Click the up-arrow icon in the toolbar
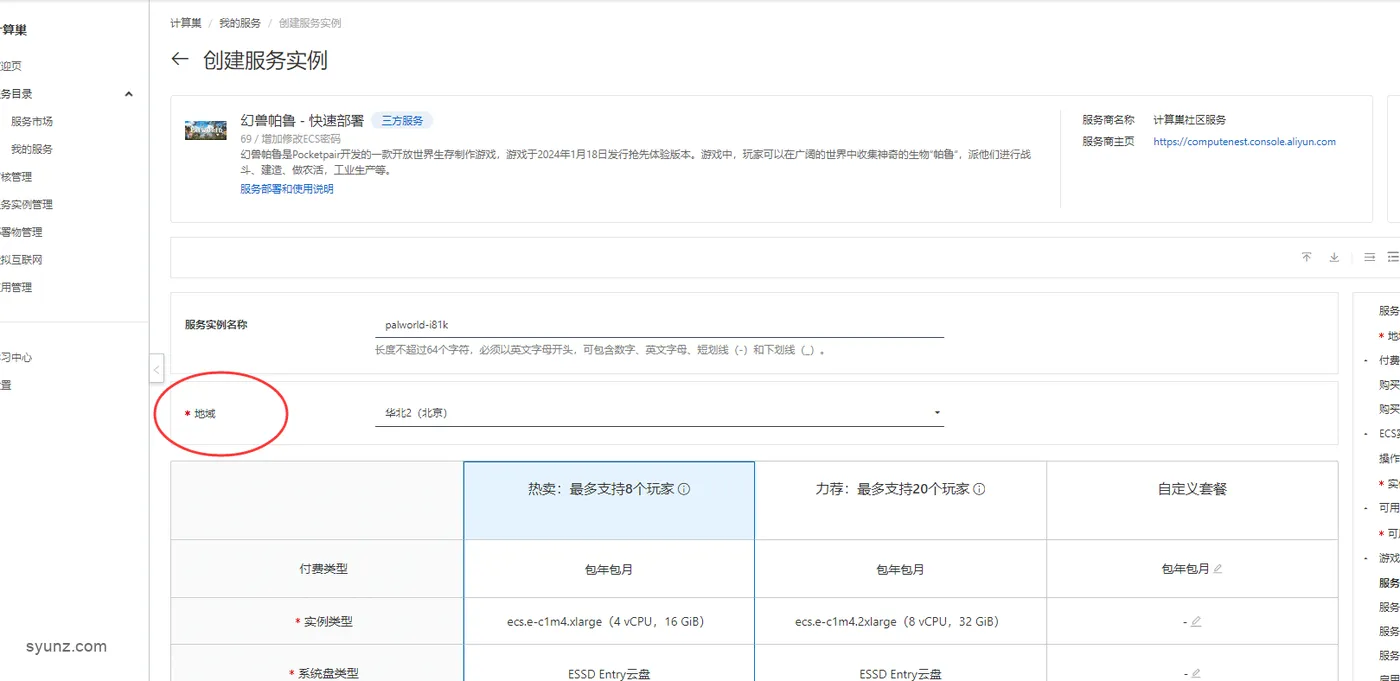1400x681 pixels. (1306, 257)
